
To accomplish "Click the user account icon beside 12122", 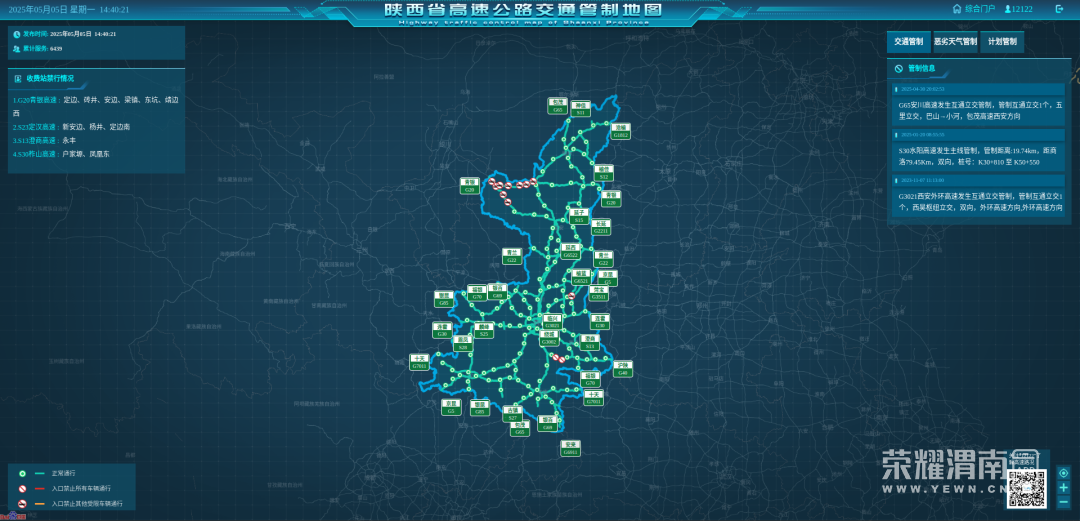I will click(x=1006, y=9).
